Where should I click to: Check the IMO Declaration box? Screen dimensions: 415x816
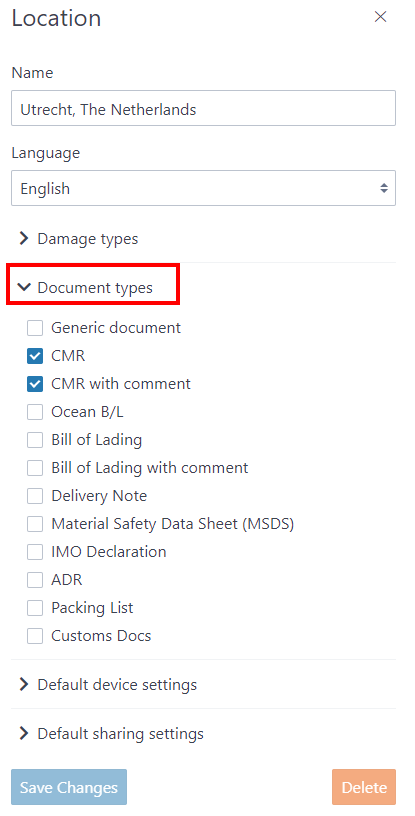click(35, 552)
